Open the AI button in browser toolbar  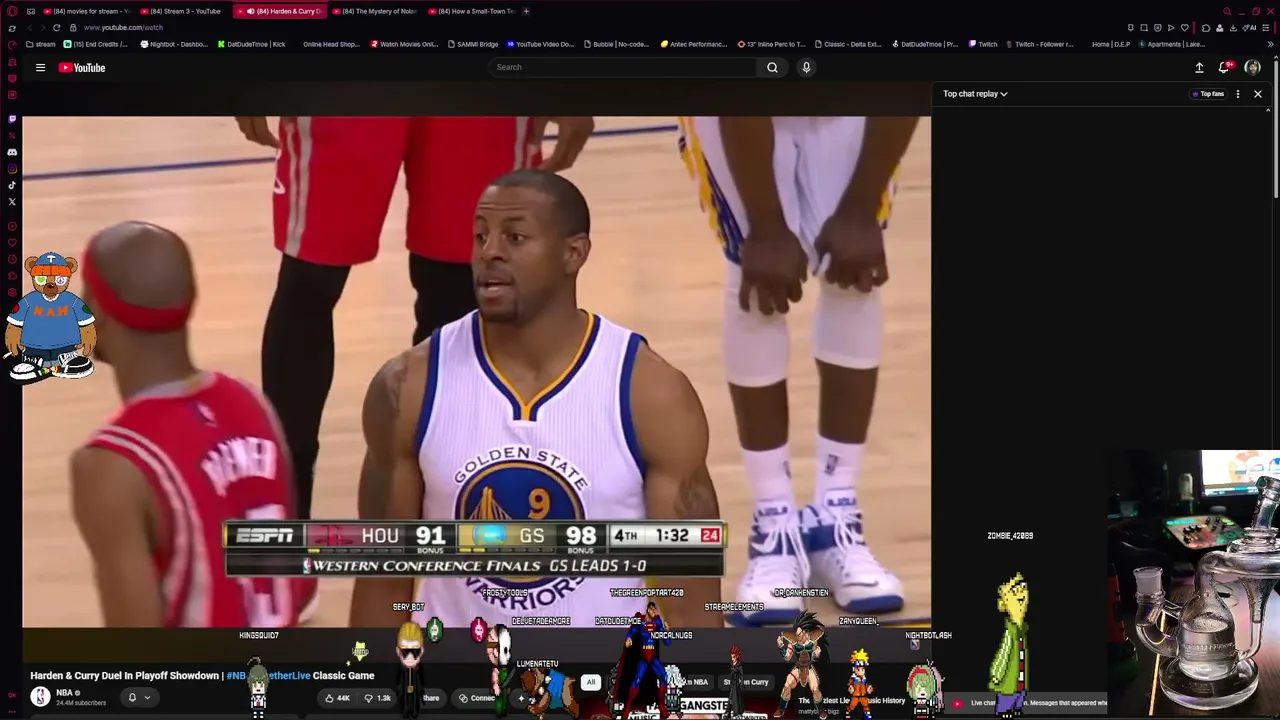1251,28
